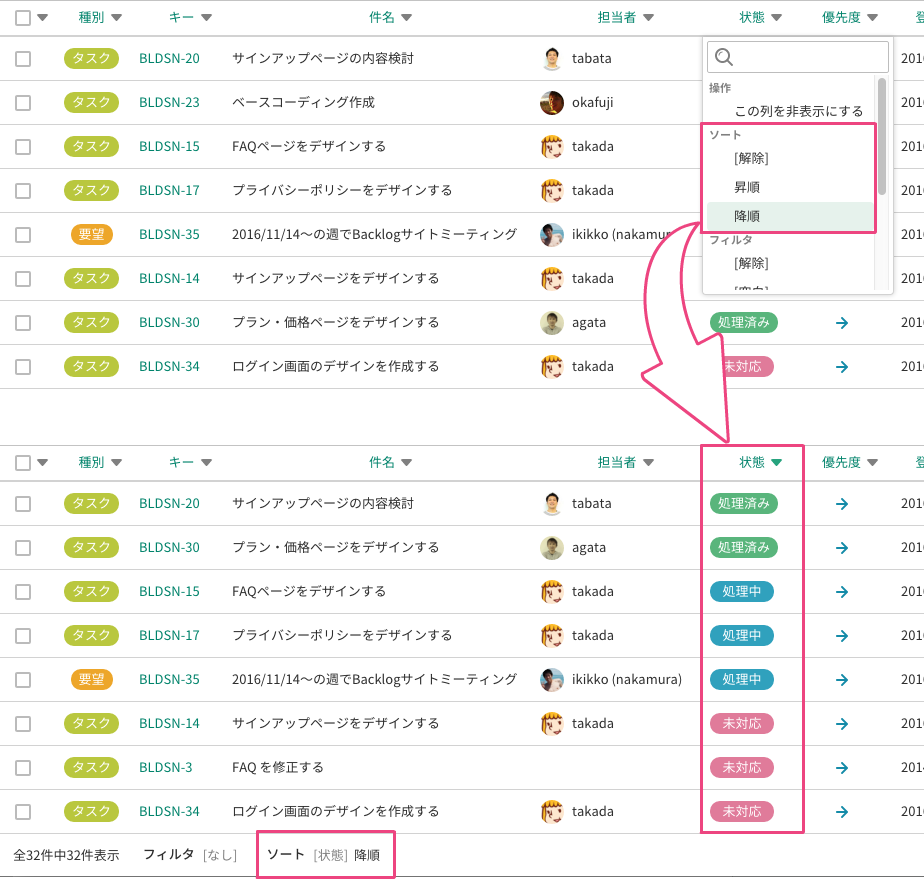Screen dimensions: 924x879
Task: Click ikikko's avatar on the Backlog meeting row
Action: click(553, 234)
